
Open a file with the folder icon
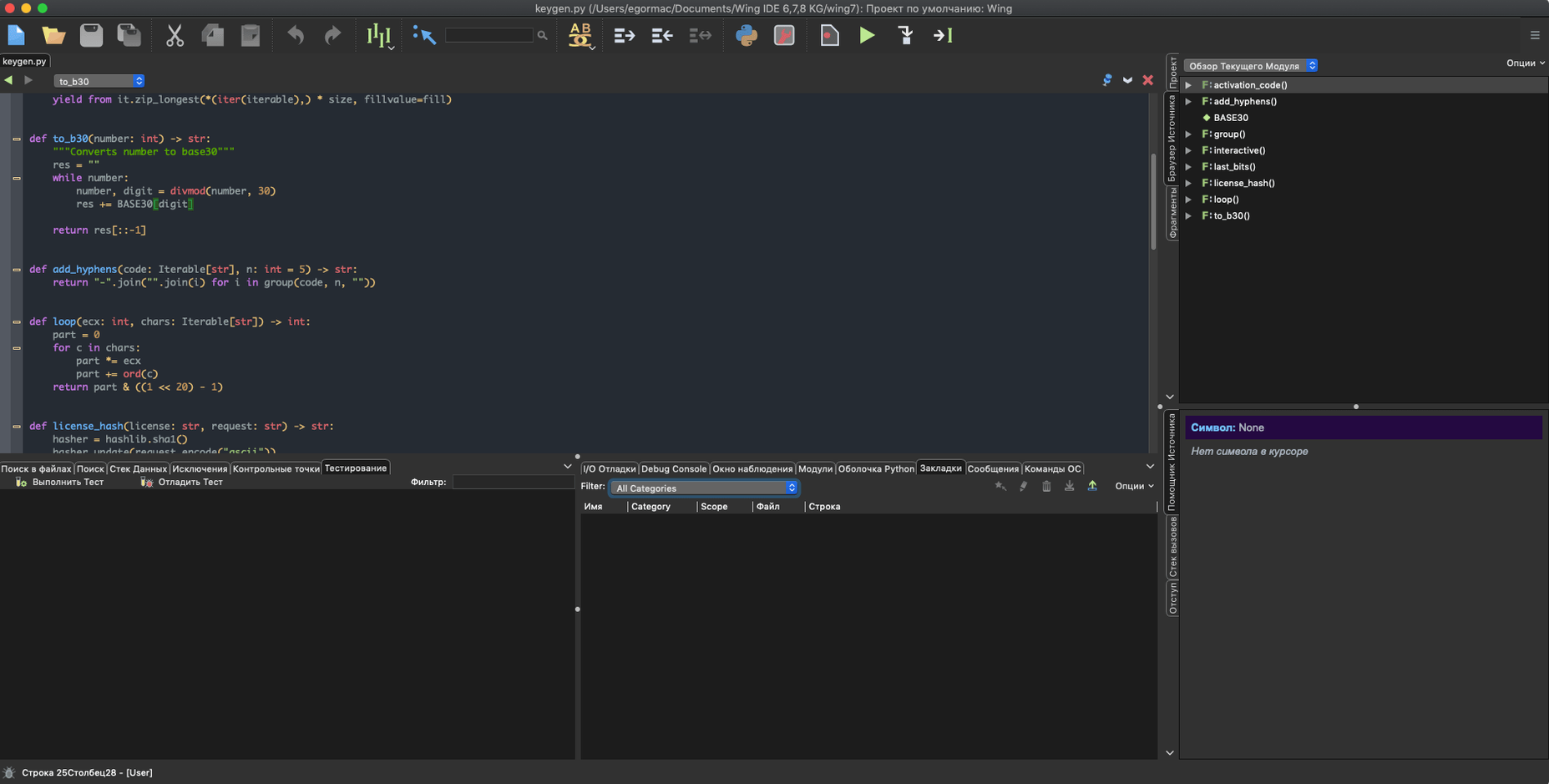pos(53,35)
